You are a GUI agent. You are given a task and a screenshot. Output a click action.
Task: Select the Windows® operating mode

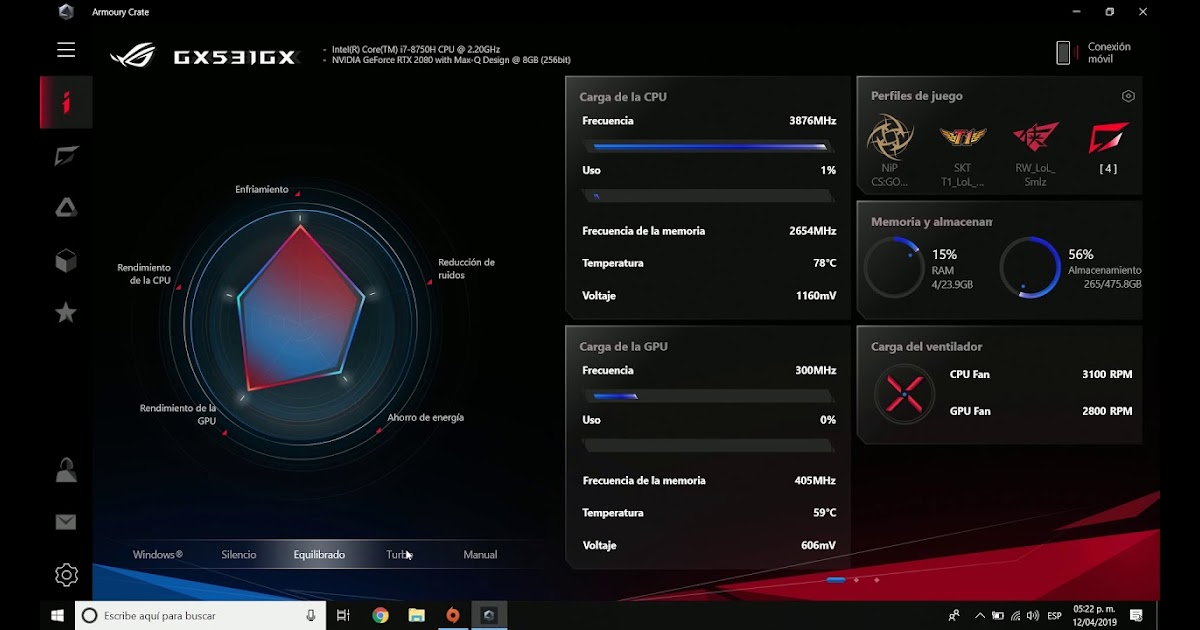coord(158,554)
